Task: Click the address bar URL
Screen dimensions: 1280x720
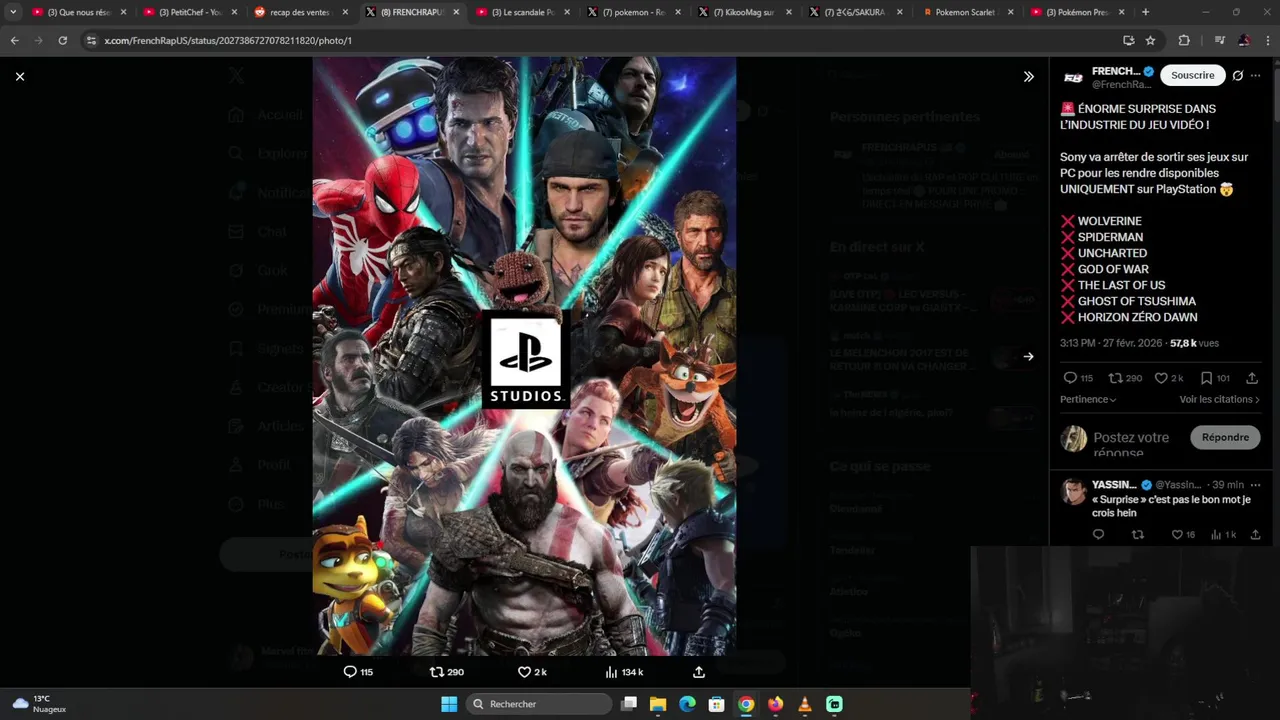Action: click(x=228, y=41)
